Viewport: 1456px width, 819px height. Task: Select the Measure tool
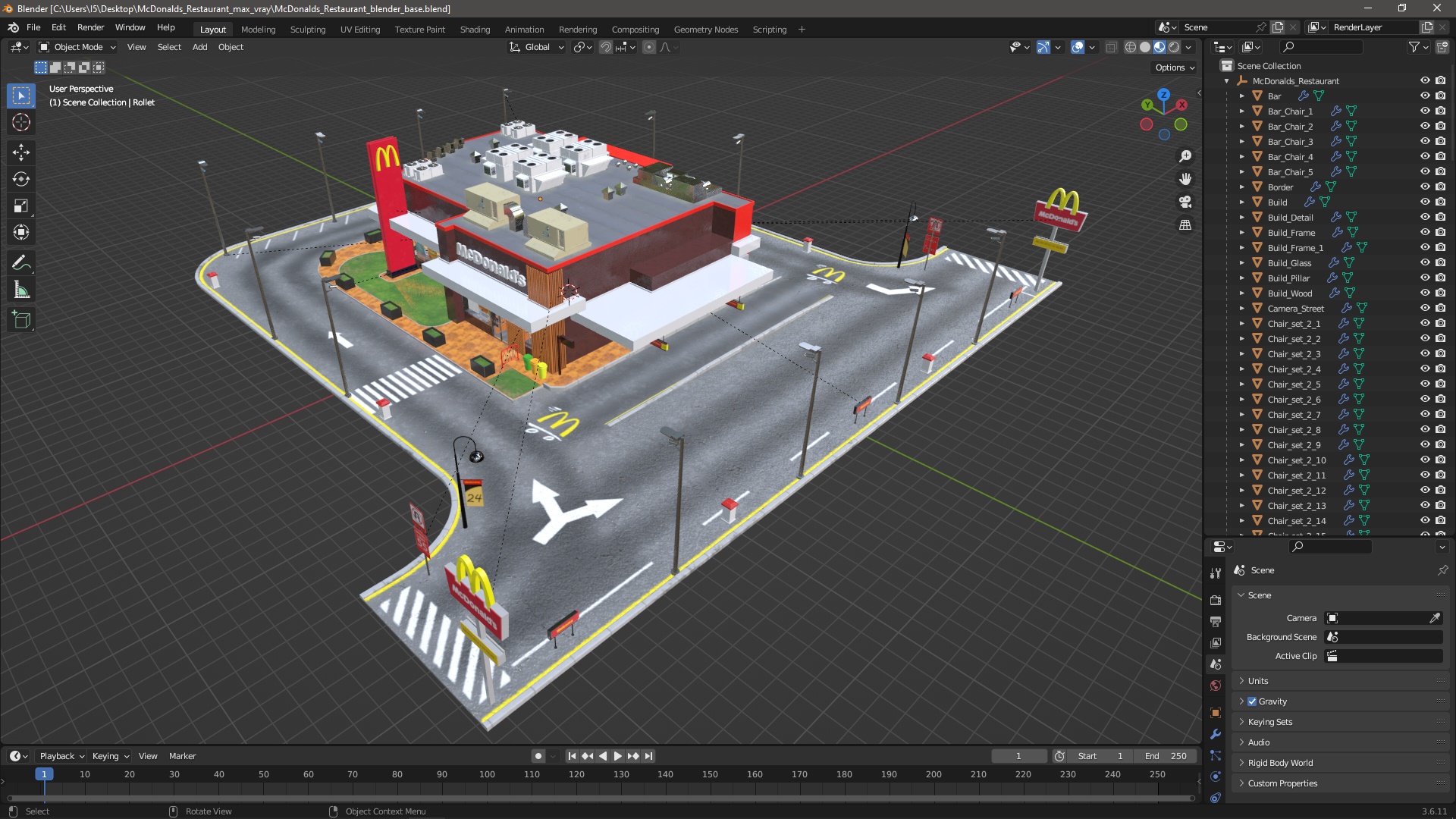click(21, 290)
